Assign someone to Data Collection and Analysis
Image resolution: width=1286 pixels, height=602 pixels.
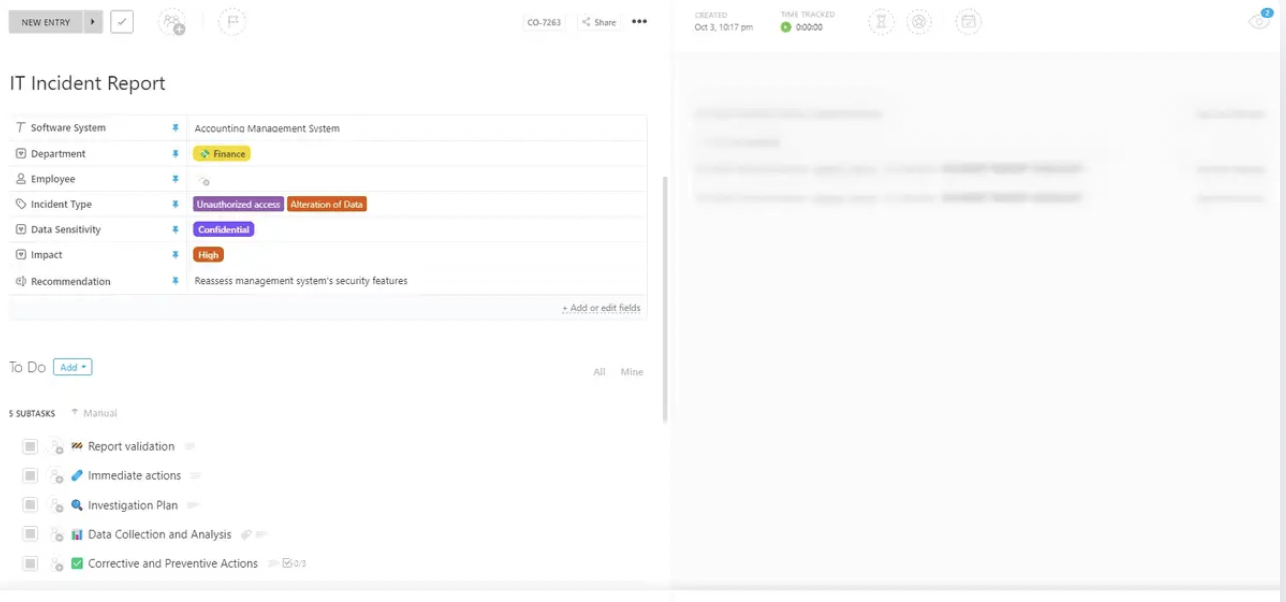click(56, 535)
